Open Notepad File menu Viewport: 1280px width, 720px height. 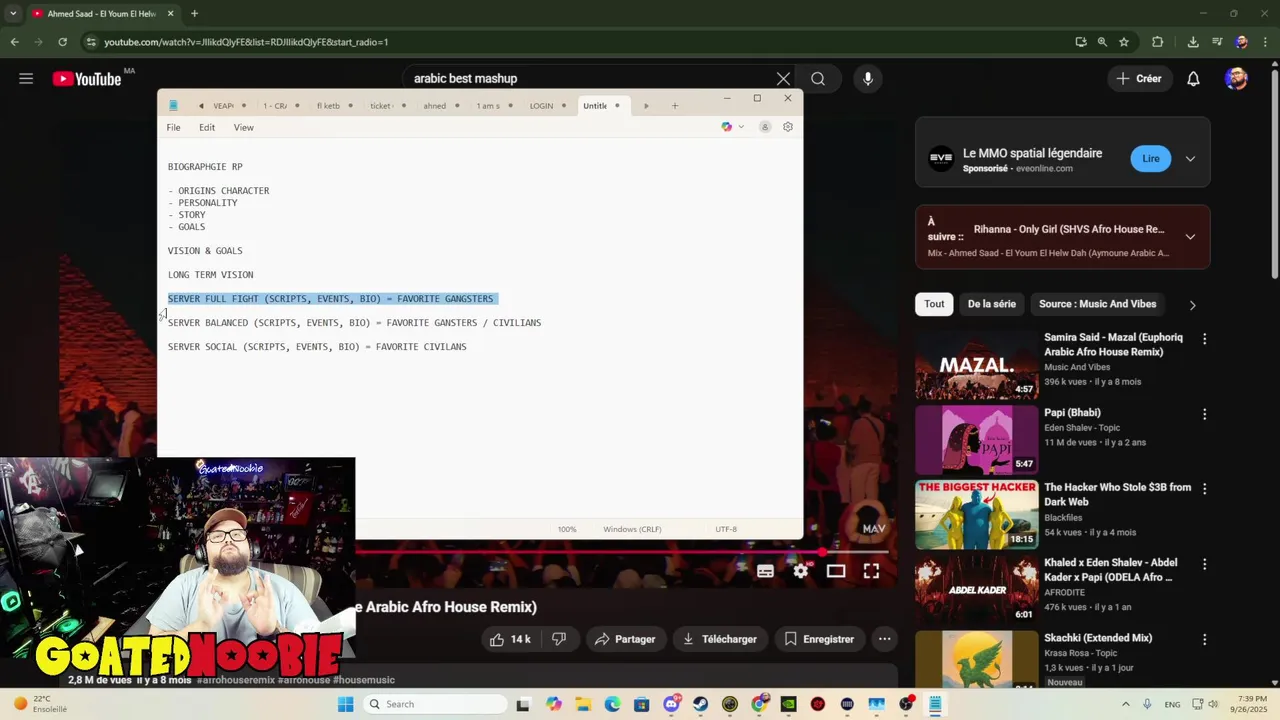[173, 127]
